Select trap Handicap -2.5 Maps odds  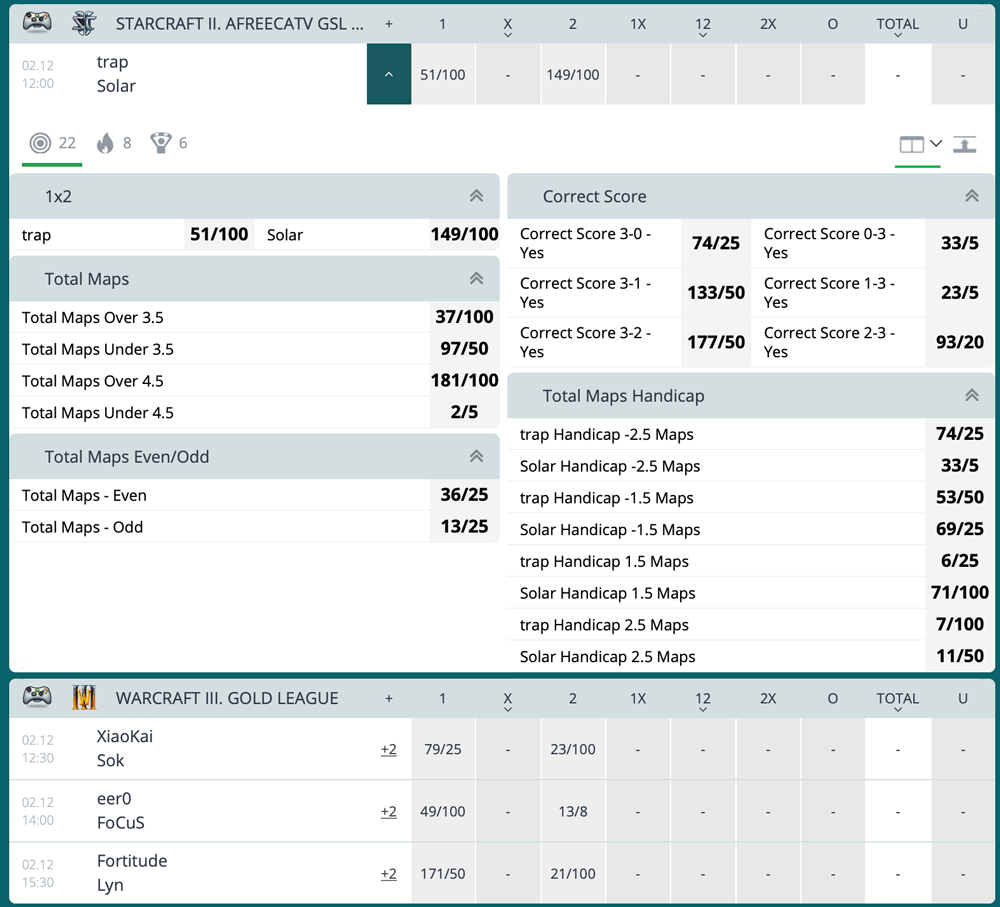pyautogui.click(x=959, y=434)
